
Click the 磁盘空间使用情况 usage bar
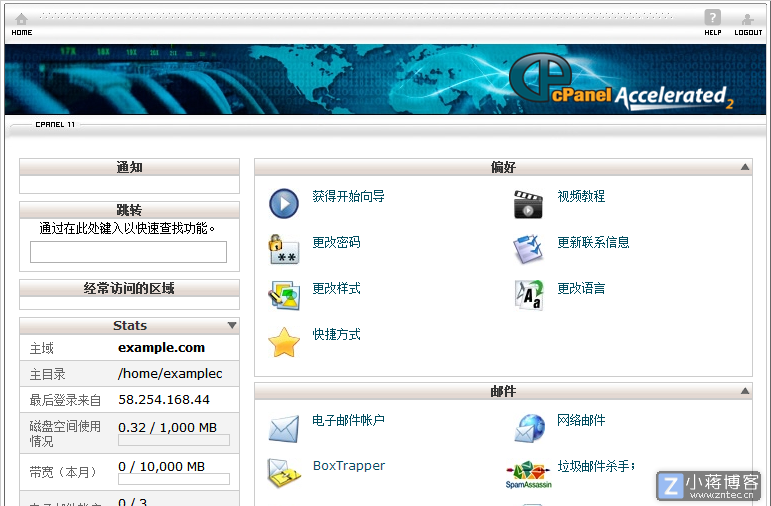[174, 440]
